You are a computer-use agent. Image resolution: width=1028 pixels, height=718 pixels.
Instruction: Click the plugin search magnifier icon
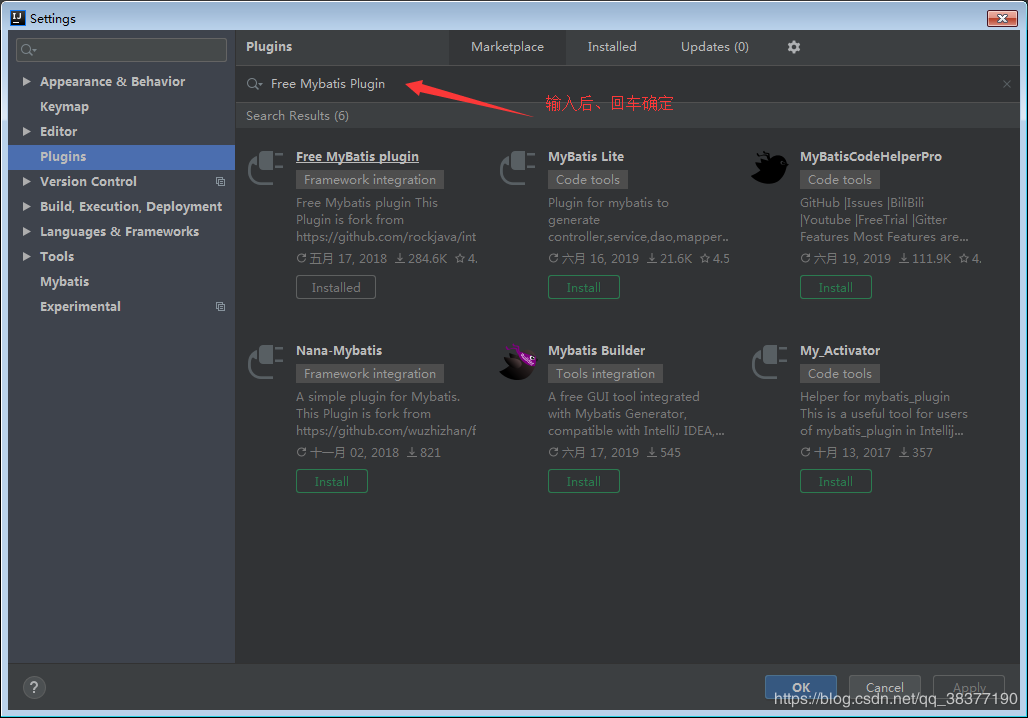[254, 84]
